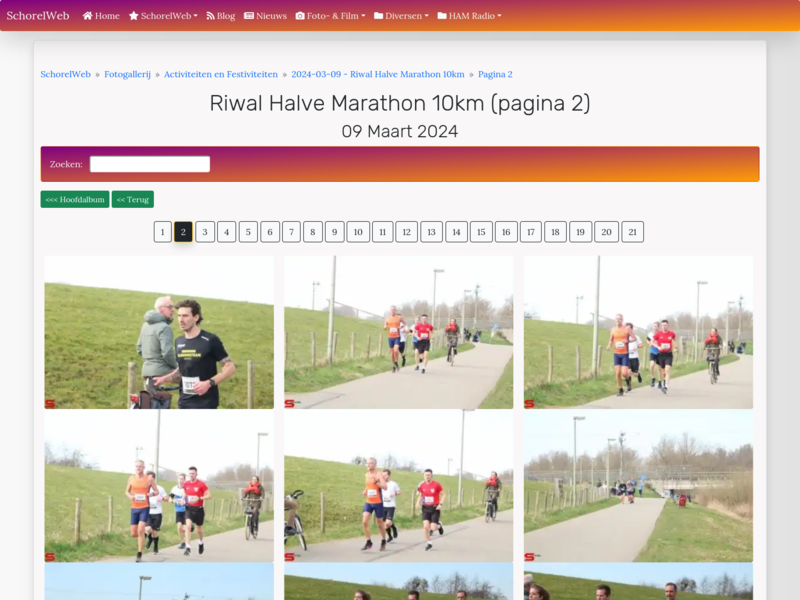Go to gallery page 1

pyautogui.click(x=163, y=232)
